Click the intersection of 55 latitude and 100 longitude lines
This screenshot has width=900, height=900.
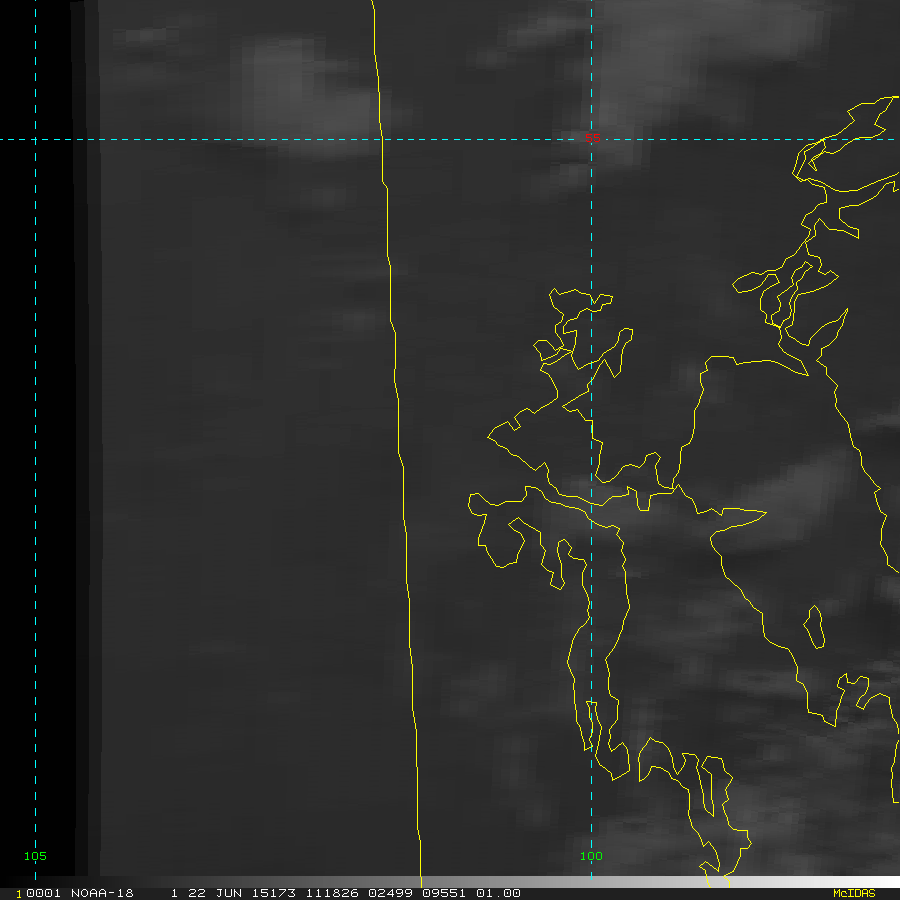tap(591, 139)
